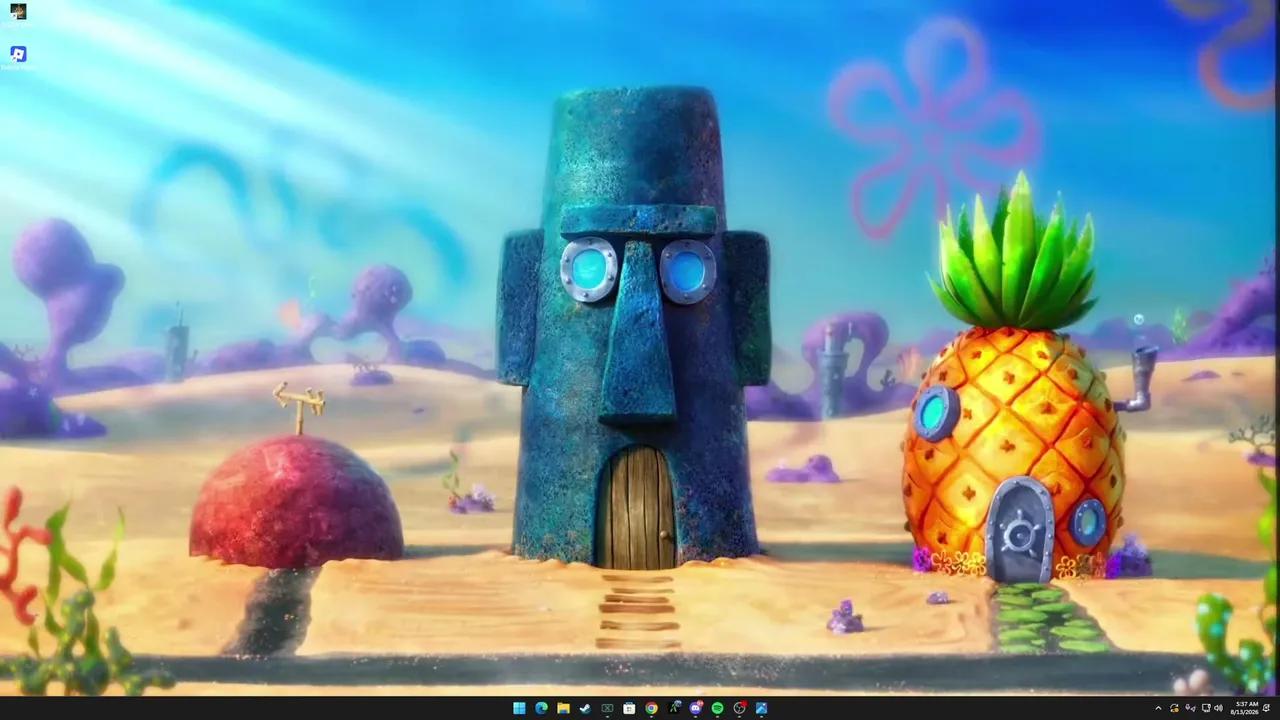The height and width of the screenshot is (720, 1280).
Task: Open the volume control in tray
Action: [1218, 708]
